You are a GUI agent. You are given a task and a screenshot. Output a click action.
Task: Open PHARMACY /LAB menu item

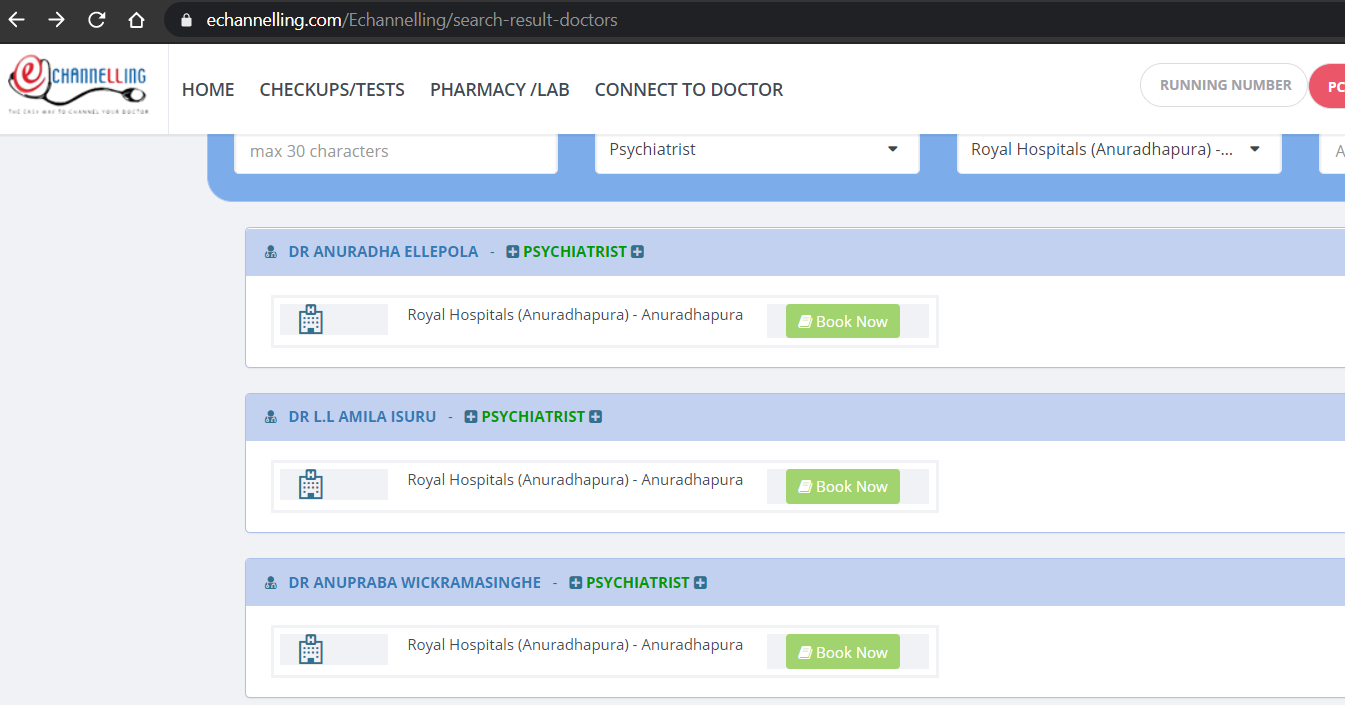(x=500, y=90)
